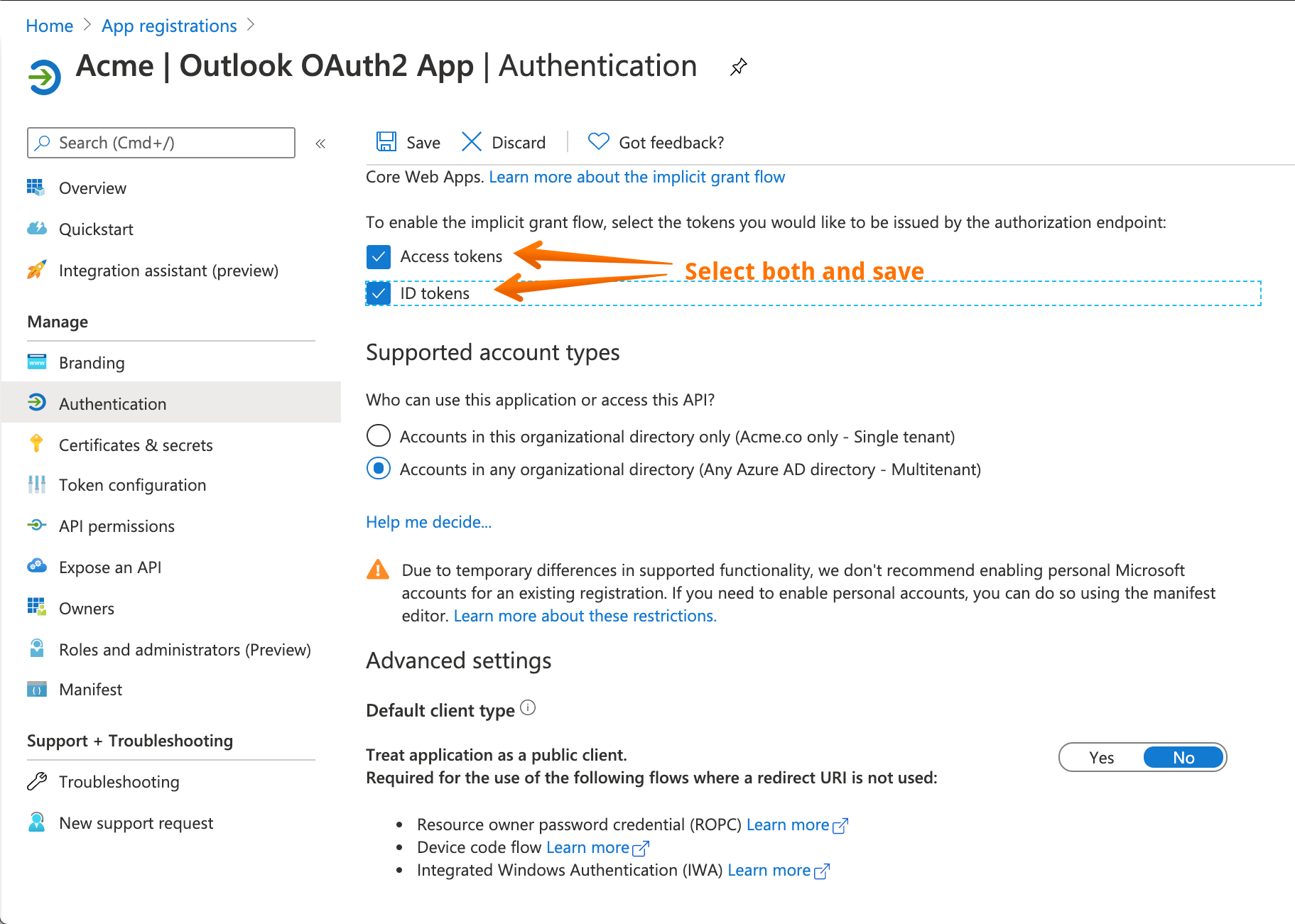Uncheck the ID tokens checkbox

tap(379, 293)
